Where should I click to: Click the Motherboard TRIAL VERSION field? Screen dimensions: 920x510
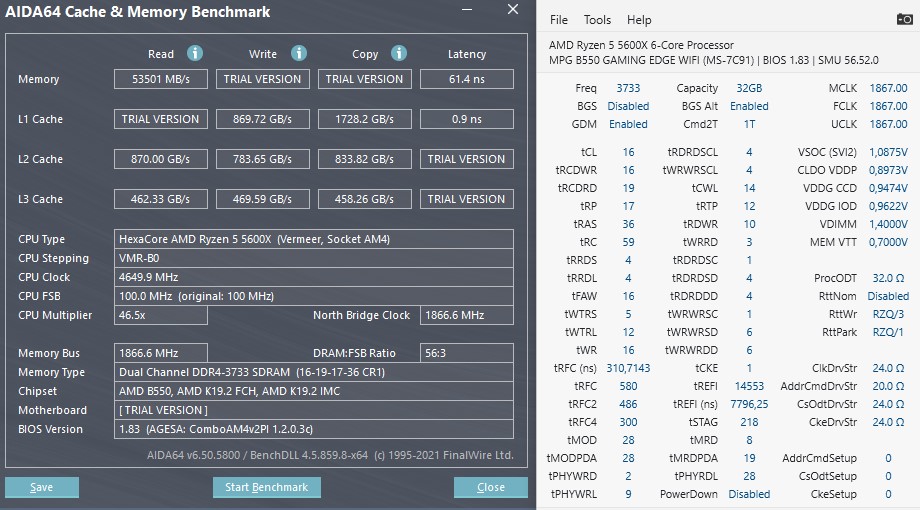[x=314, y=410]
